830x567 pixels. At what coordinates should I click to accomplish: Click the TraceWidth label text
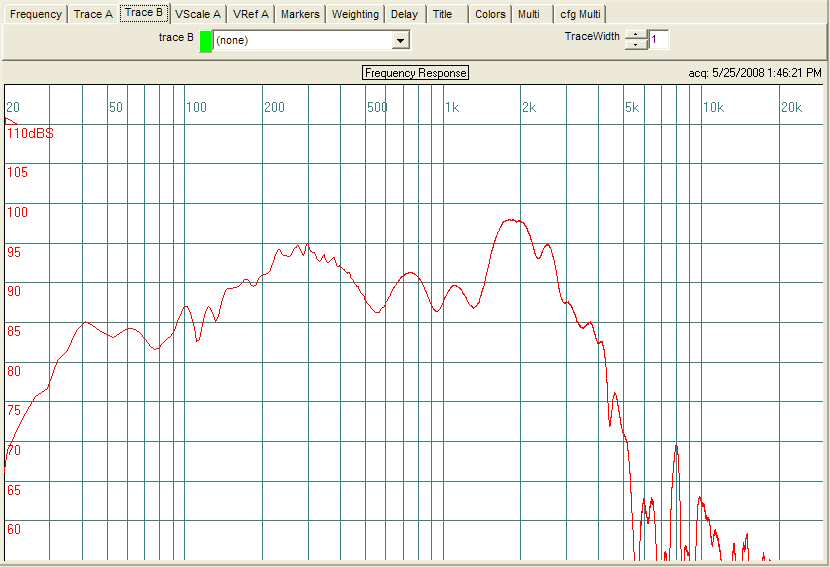pos(592,36)
